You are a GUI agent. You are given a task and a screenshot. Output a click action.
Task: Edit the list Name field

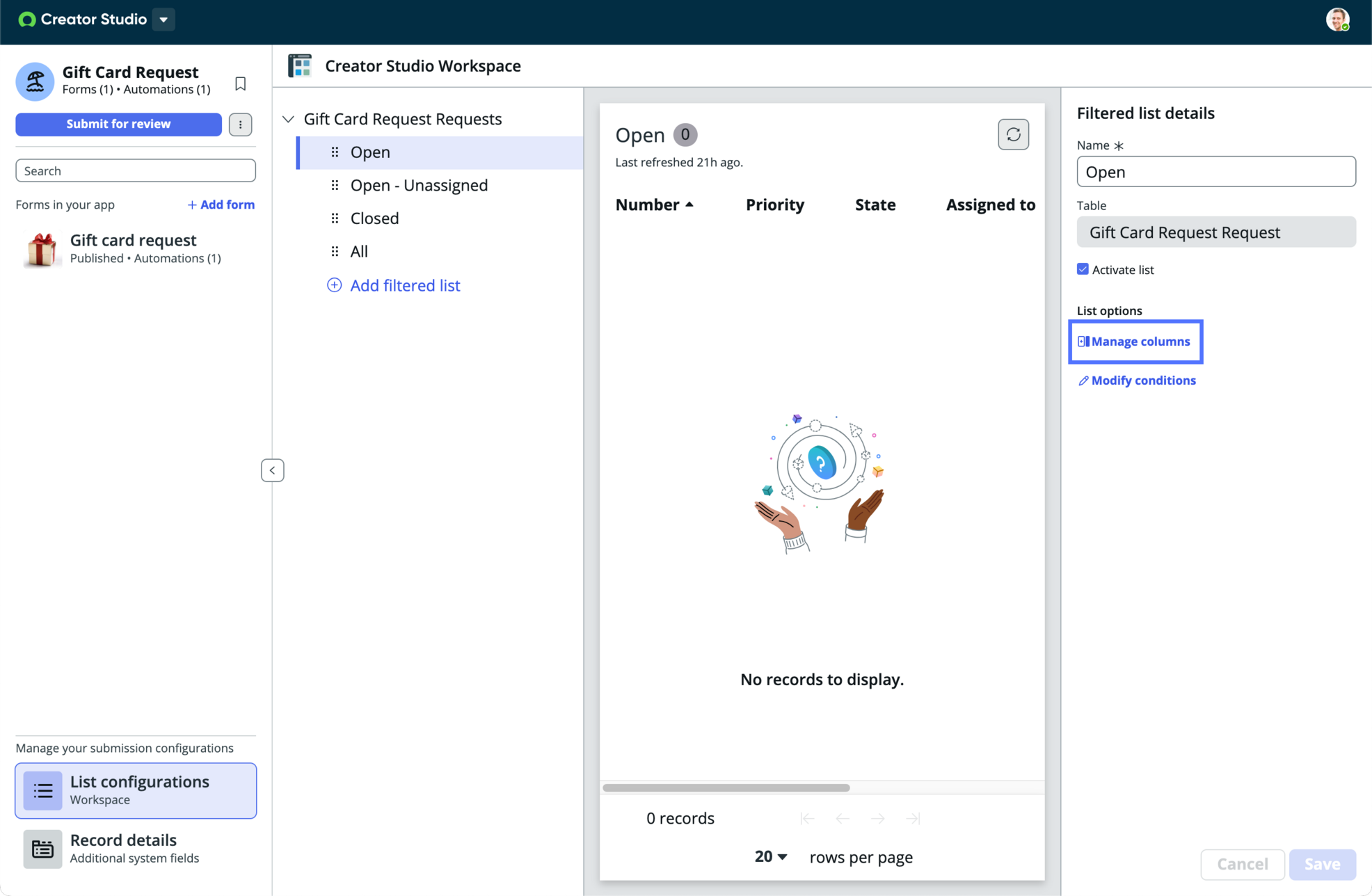pyautogui.click(x=1215, y=172)
